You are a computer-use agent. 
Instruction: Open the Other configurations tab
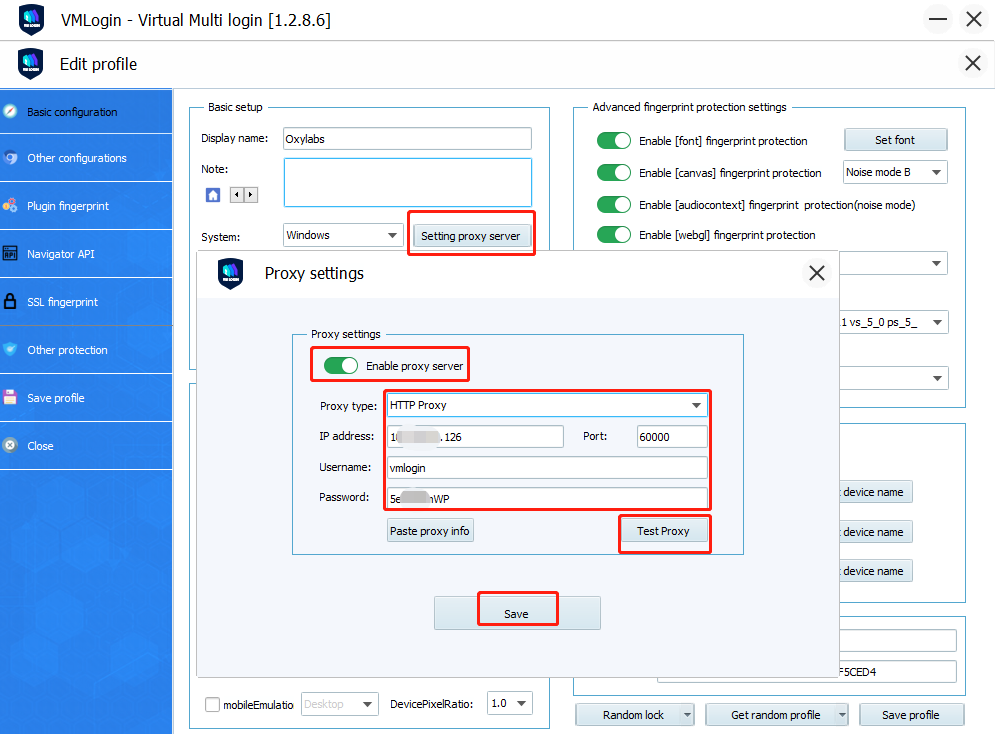pyautogui.click(x=86, y=158)
